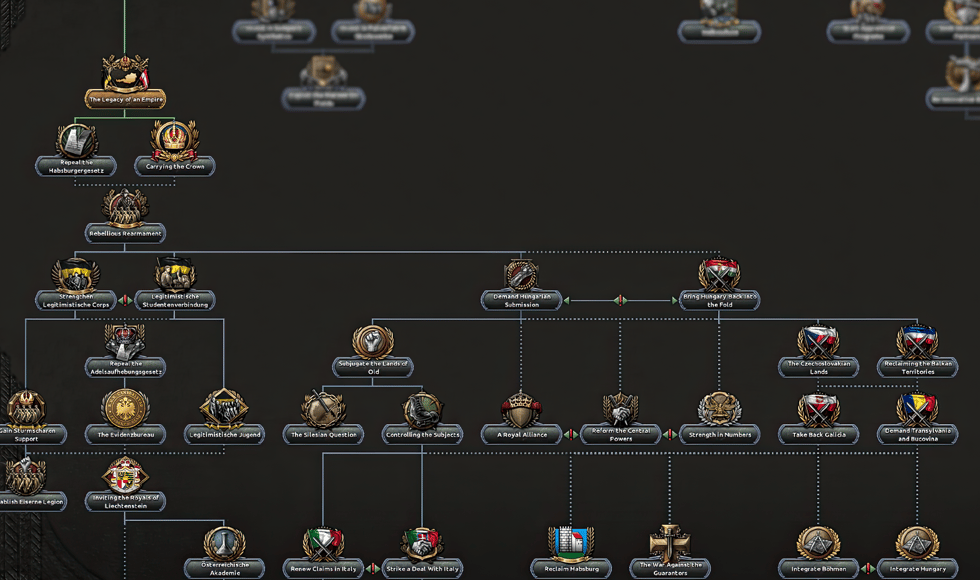Open Repeal the Habsburgergesetz focus

(x=76, y=149)
